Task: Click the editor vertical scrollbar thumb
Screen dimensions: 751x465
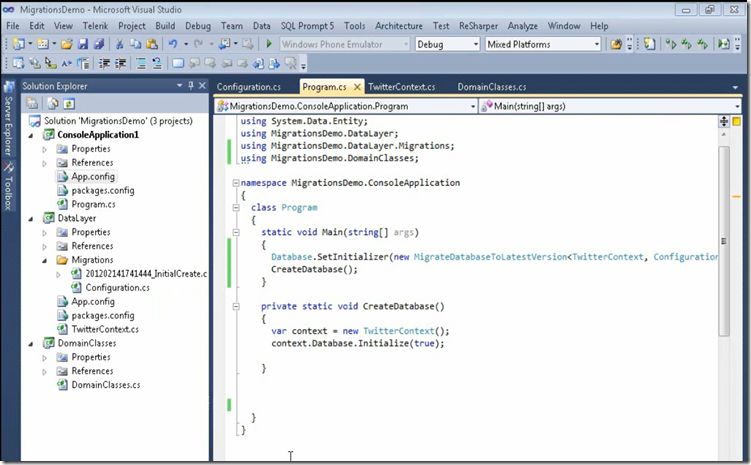Action: tap(724, 241)
